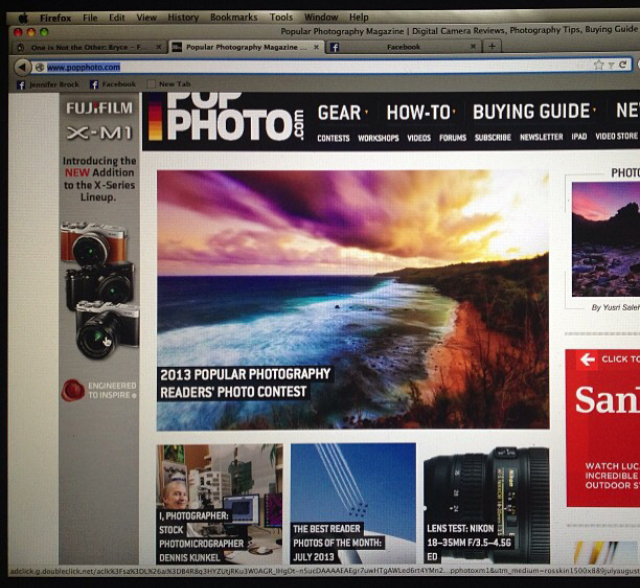This screenshot has width=640, height=588.
Task: Open the Facebook bookmark in the bookmarks bar
Action: tap(113, 84)
